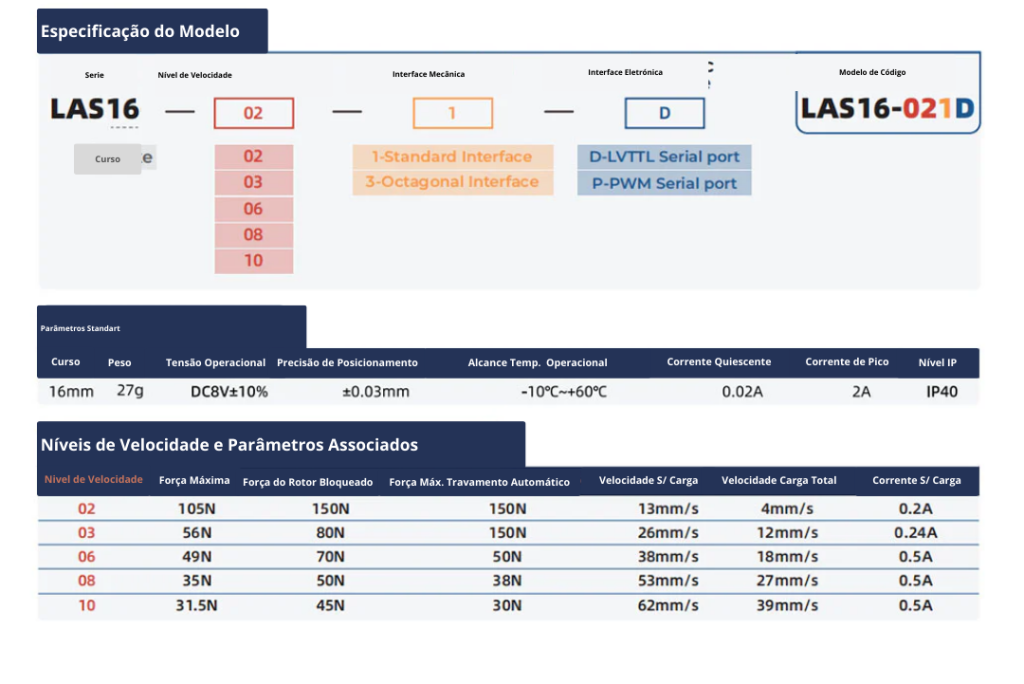Image resolution: width=1024 pixels, height=684 pixels.
Task: Click the Velocidade Carga Total column header
Action: click(779, 481)
